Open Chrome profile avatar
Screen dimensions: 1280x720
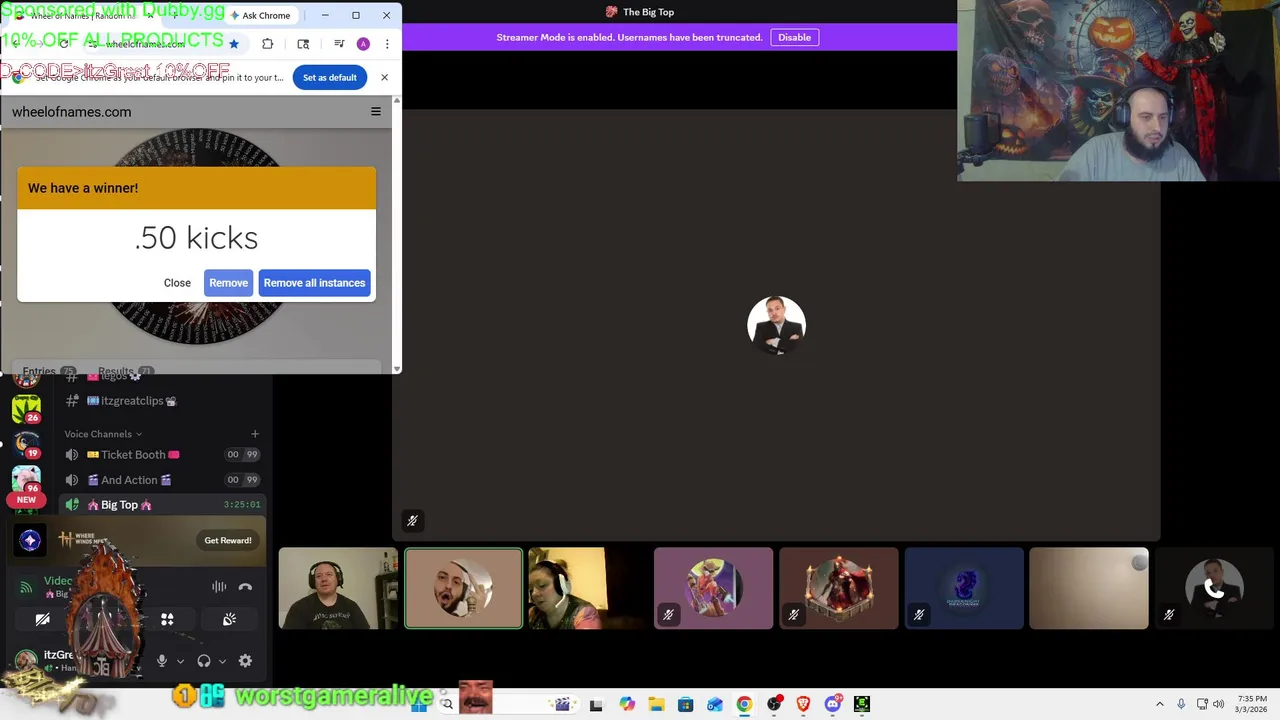(x=363, y=44)
